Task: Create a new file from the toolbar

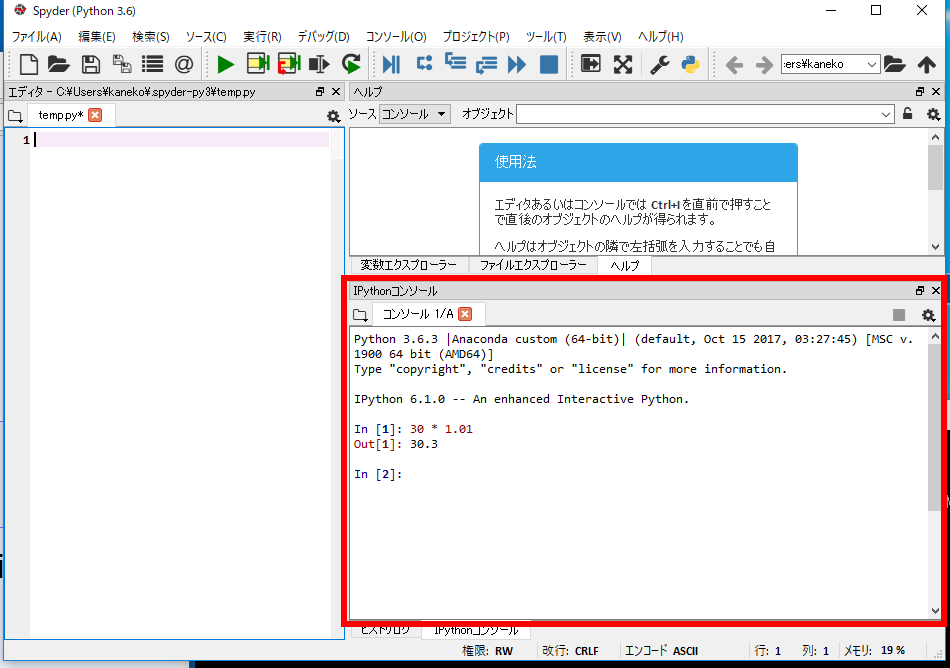Action: [x=28, y=64]
